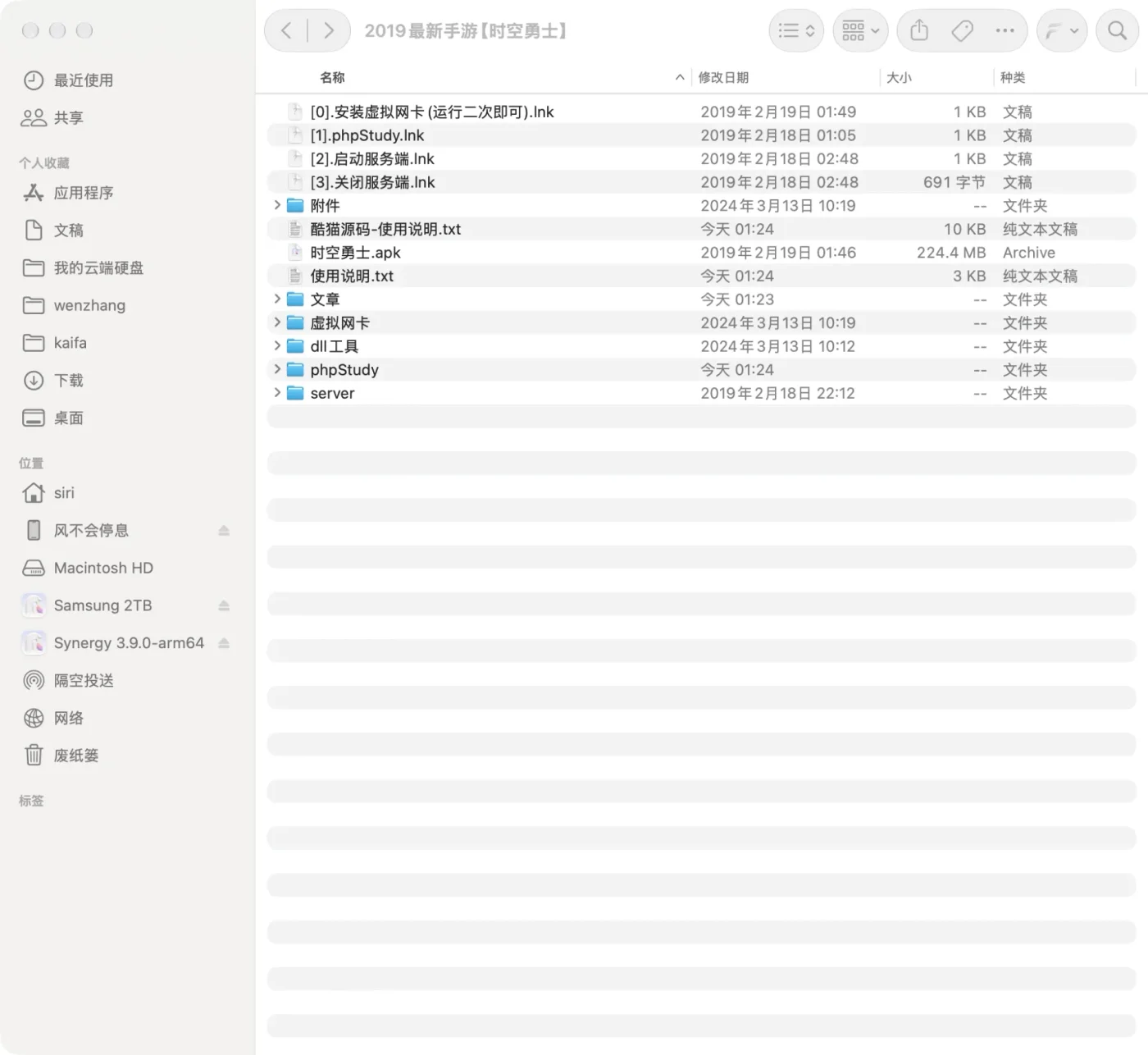The height and width of the screenshot is (1055, 1148).
Task: Open the list view options selector
Action: (x=796, y=31)
